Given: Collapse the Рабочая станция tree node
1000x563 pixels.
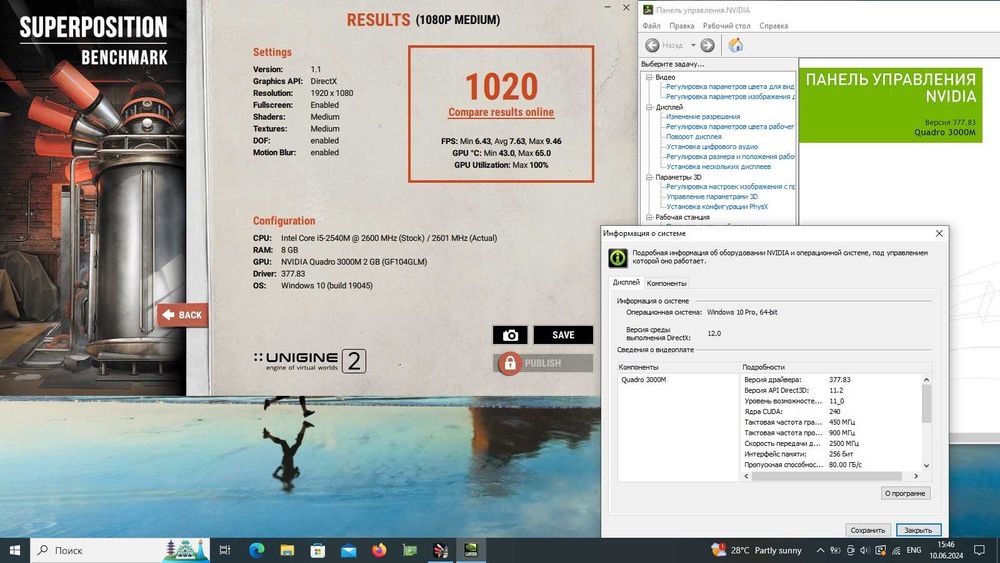Looking at the screenshot, I should [x=649, y=217].
